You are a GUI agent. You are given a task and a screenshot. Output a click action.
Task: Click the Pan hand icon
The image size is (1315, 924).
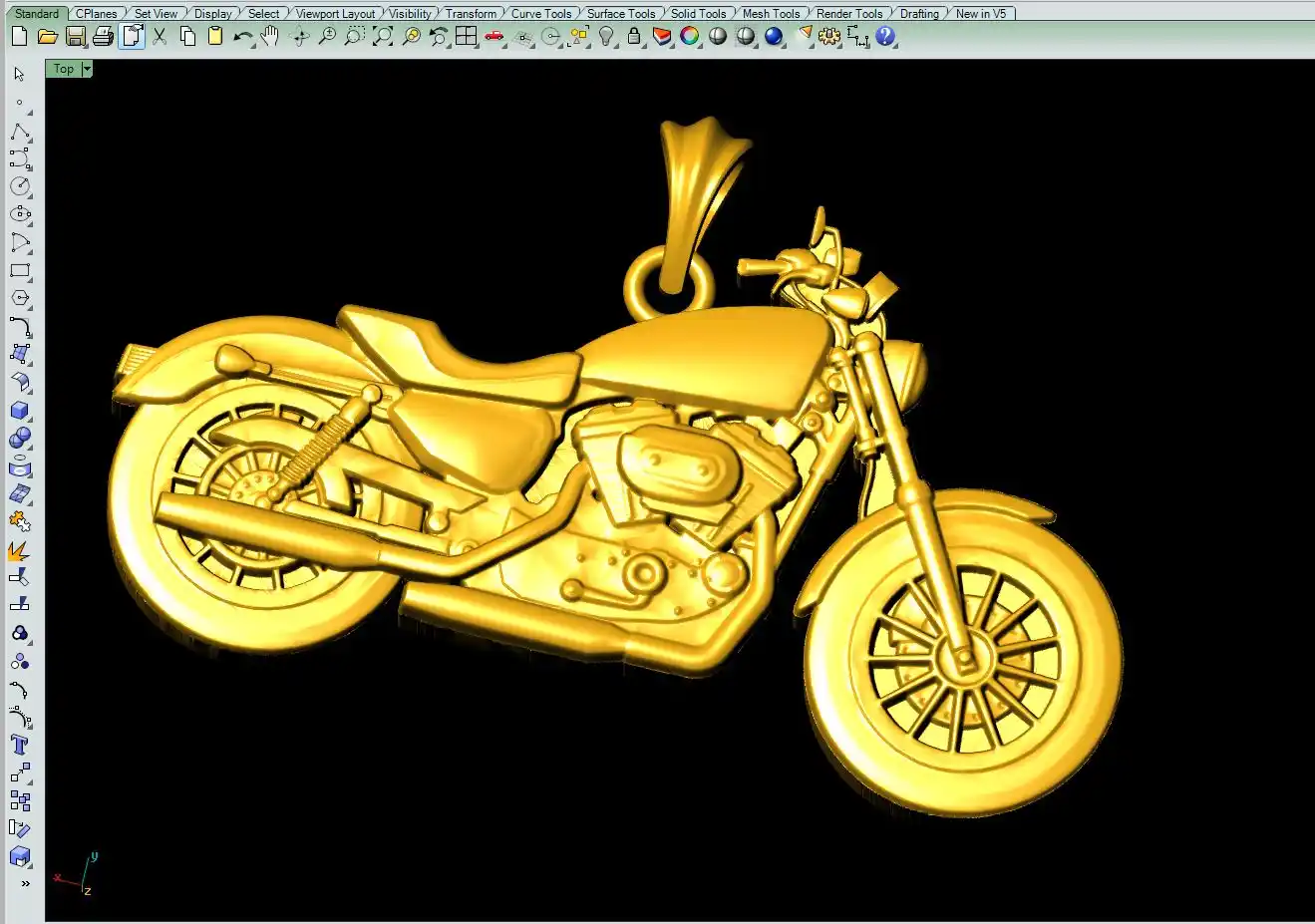(270, 37)
